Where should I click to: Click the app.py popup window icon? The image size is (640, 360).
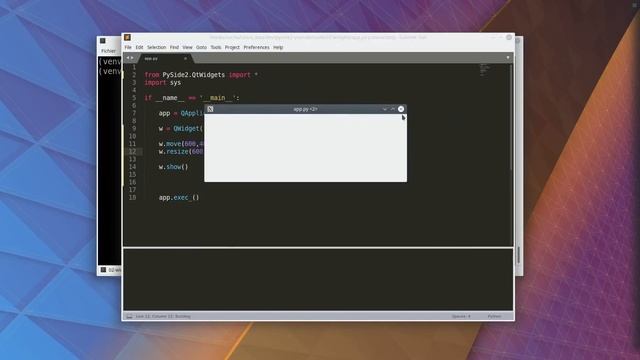(210, 109)
